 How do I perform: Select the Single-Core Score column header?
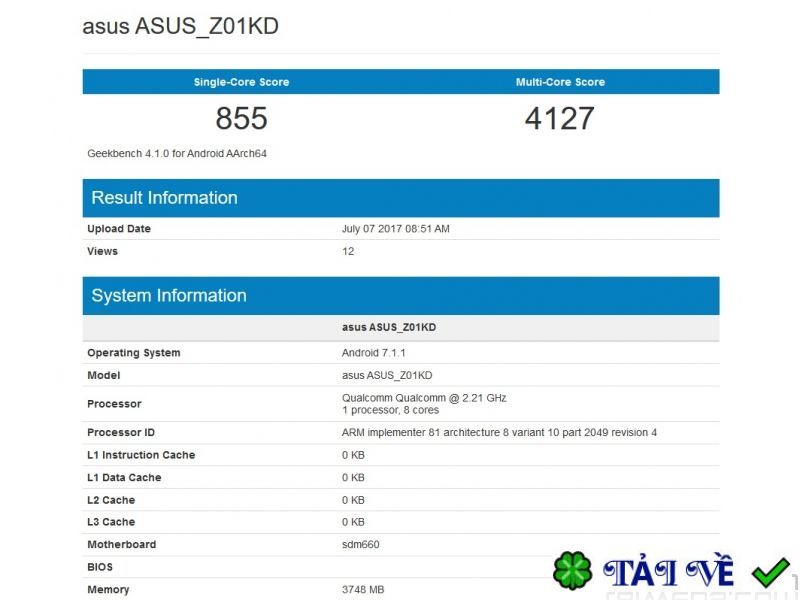click(x=240, y=81)
